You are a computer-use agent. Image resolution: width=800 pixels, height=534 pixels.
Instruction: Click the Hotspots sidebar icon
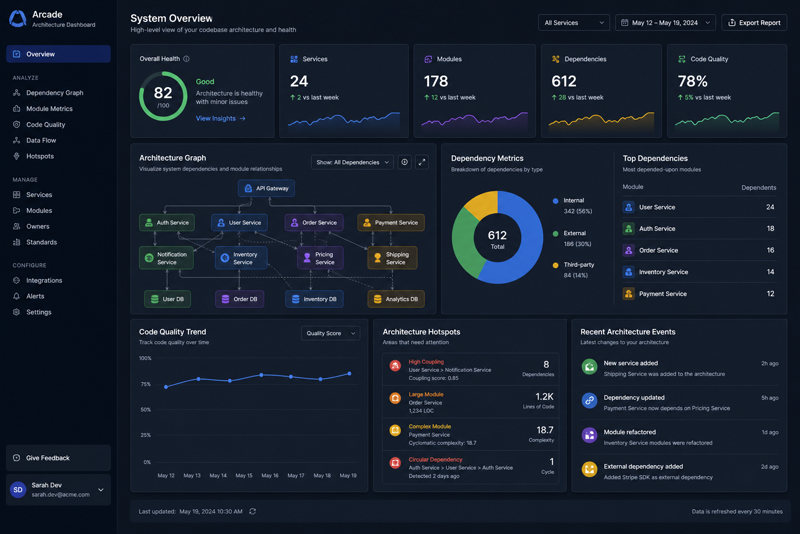click(16, 156)
